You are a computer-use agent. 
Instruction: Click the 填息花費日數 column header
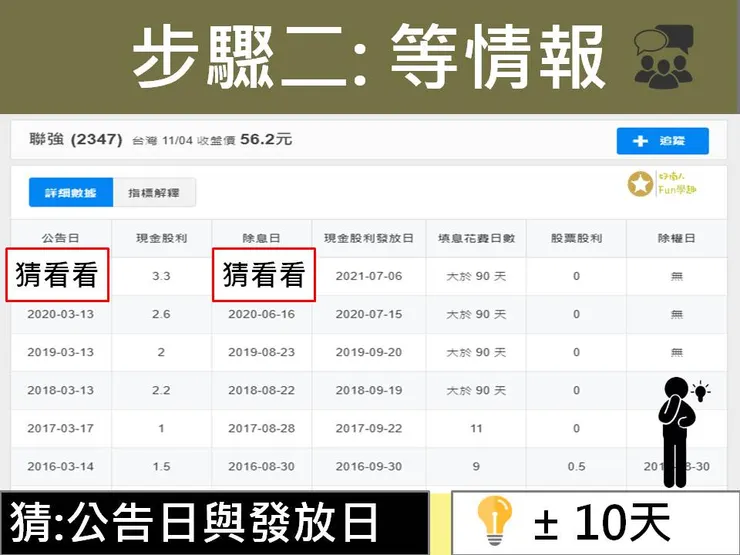tap(476, 238)
